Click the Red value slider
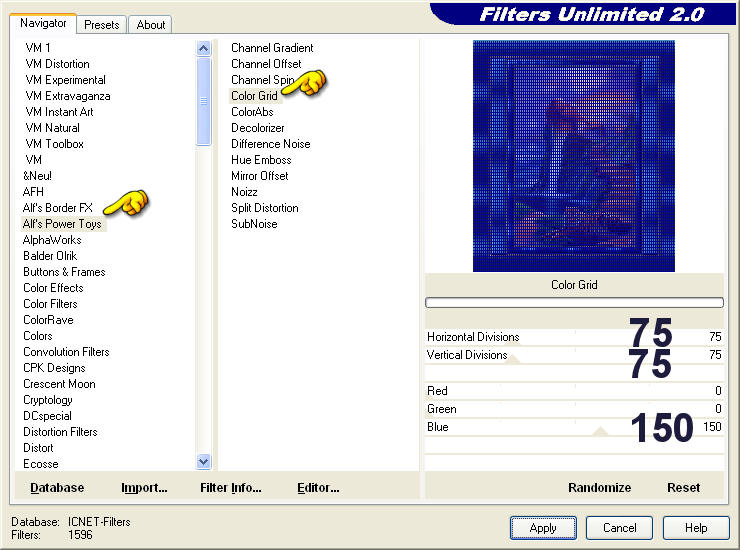 (574, 391)
